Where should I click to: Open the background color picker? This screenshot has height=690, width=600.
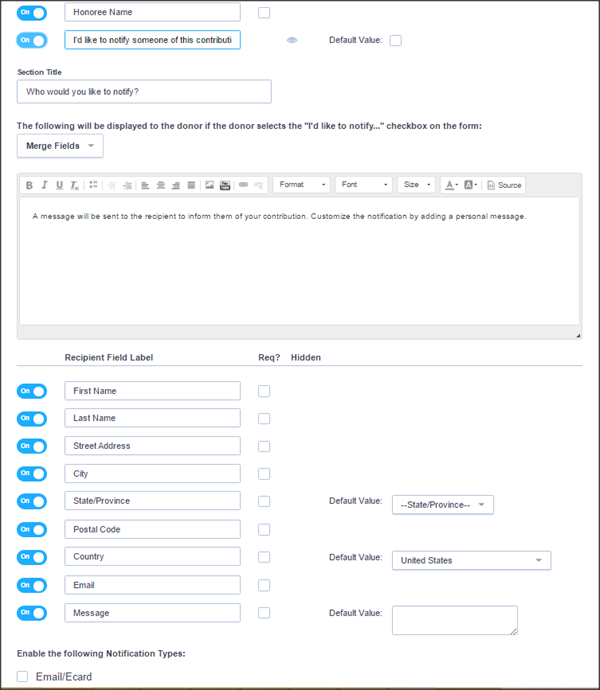[470, 185]
